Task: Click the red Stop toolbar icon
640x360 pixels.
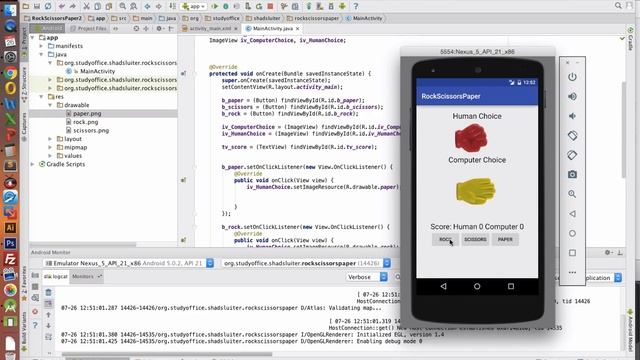Action: point(270,6)
